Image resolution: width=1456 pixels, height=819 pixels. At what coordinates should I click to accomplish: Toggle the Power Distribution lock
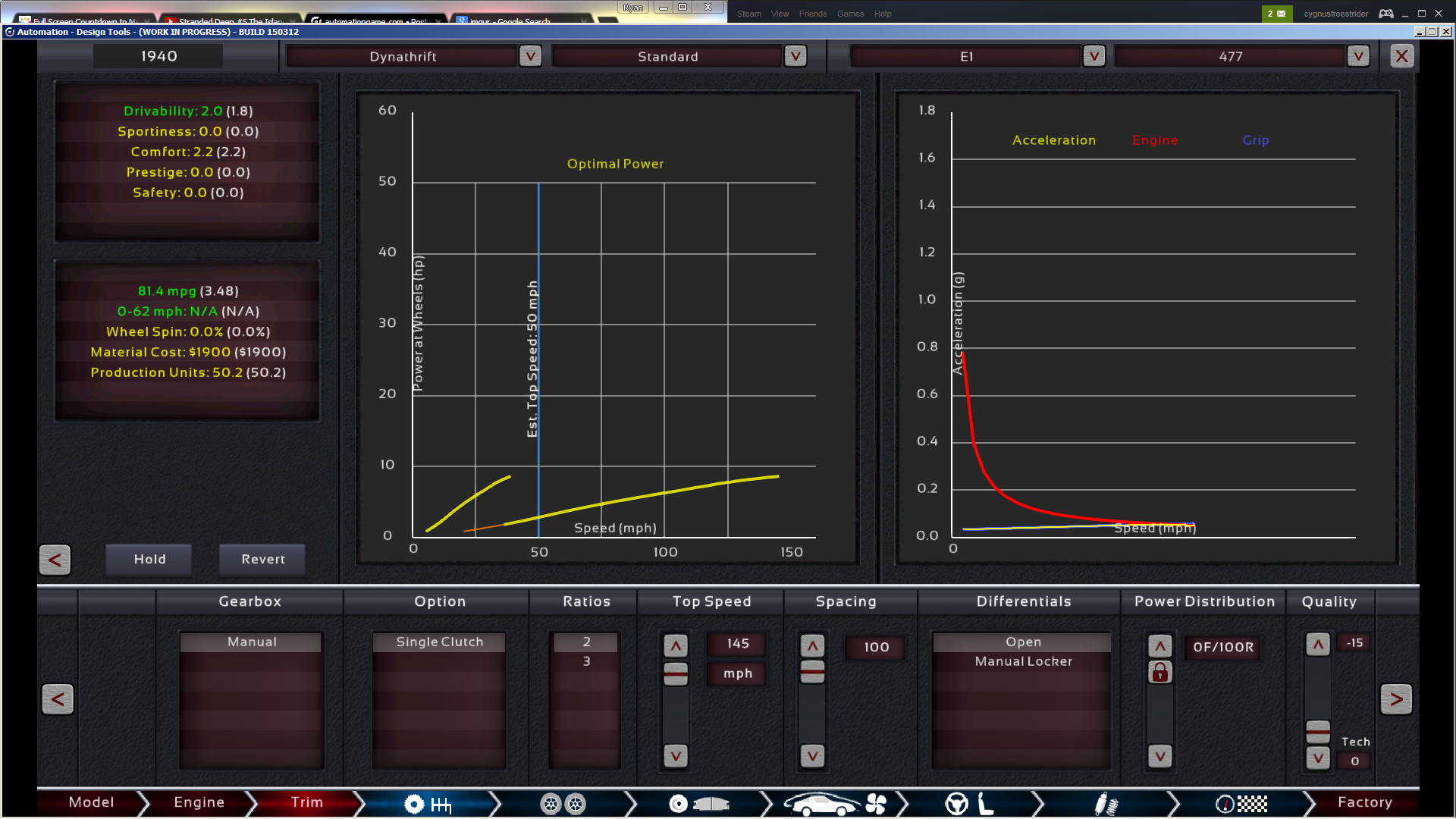pos(1159,672)
